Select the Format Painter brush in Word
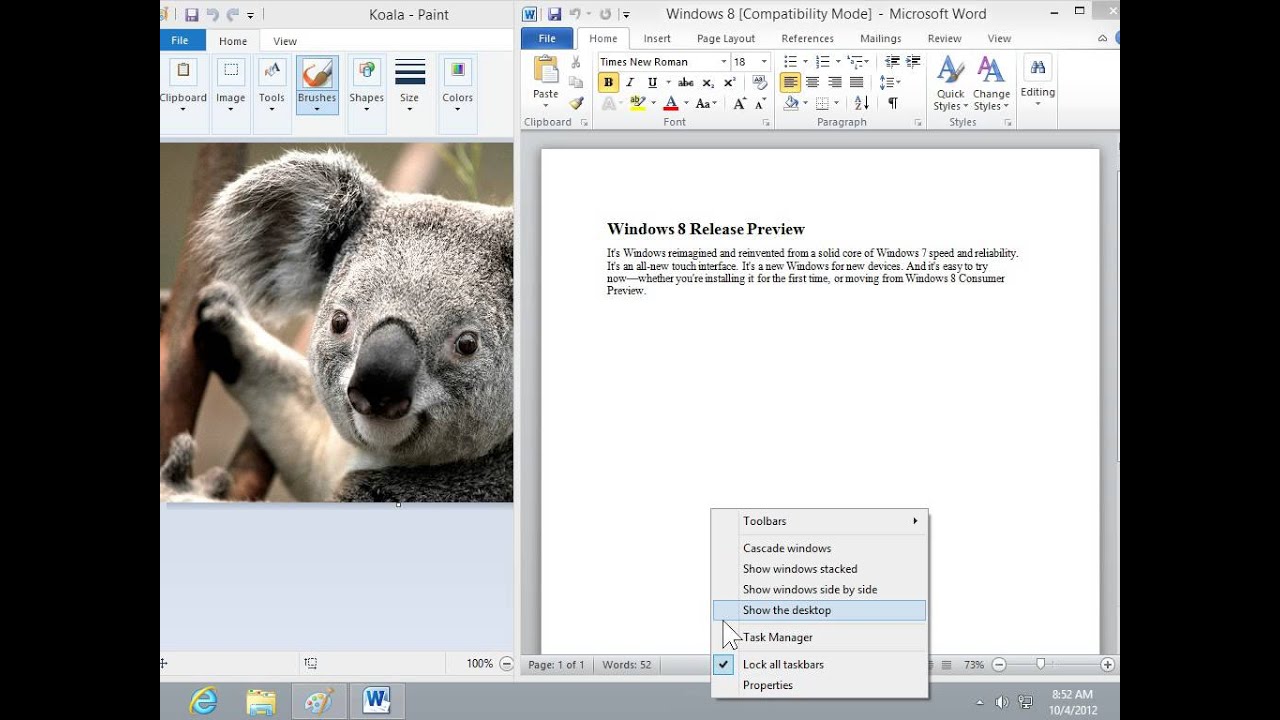The width and height of the screenshot is (1280, 720). pos(576,103)
